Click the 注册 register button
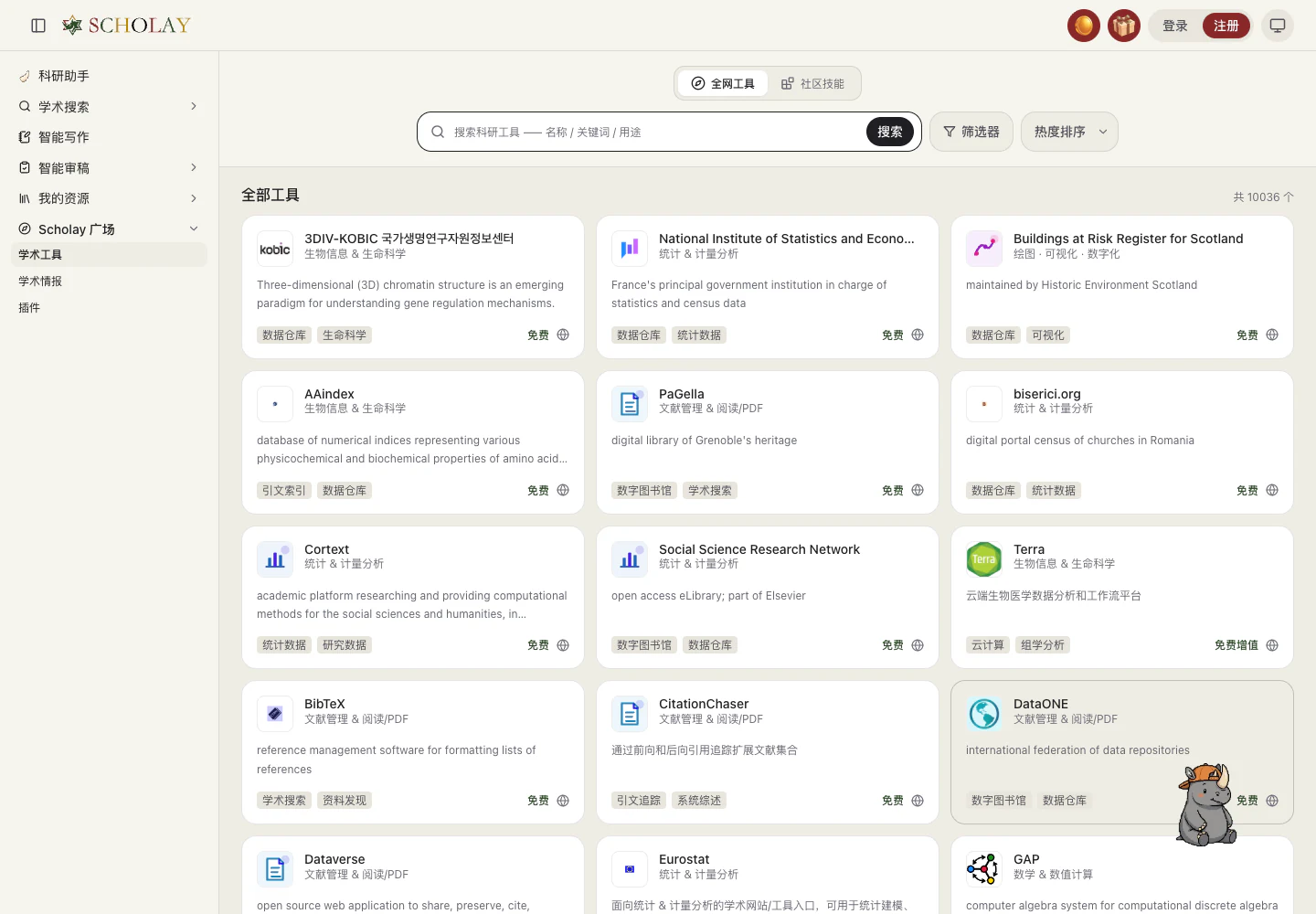Image resolution: width=1316 pixels, height=914 pixels. click(x=1226, y=26)
